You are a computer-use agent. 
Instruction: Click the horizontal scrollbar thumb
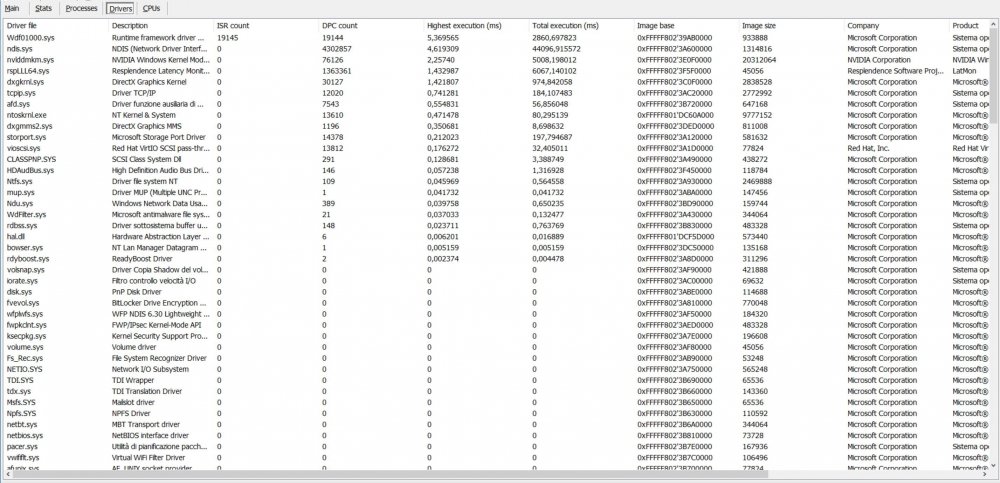coord(390,475)
